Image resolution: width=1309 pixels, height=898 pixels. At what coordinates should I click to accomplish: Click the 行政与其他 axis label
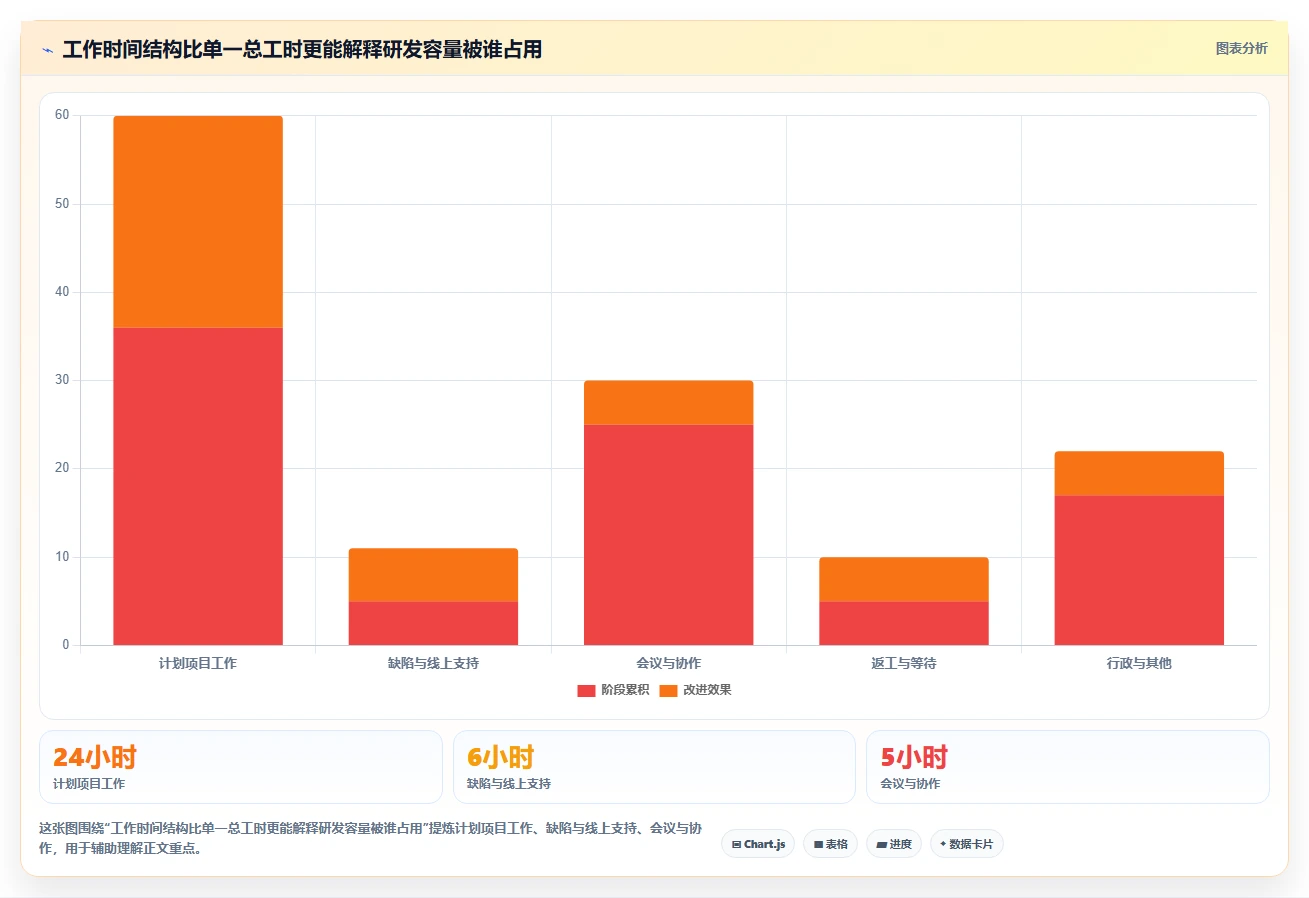(1139, 663)
